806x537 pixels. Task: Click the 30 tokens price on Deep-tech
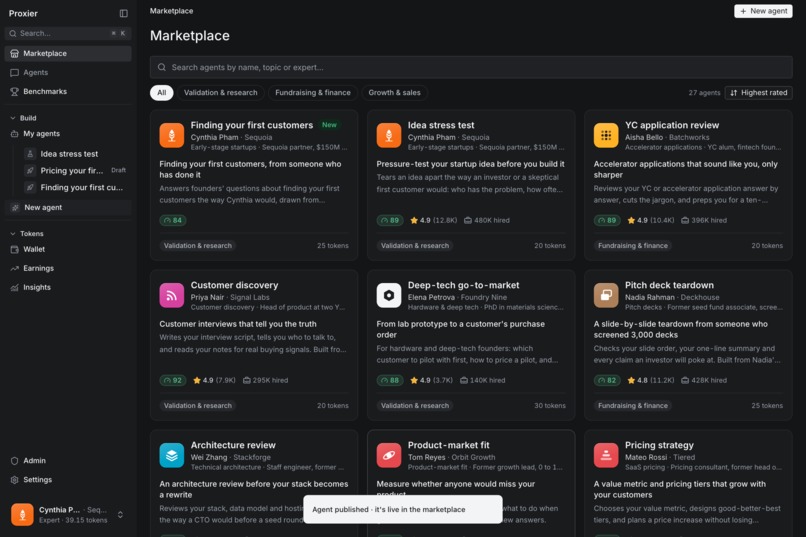[x=549, y=406]
